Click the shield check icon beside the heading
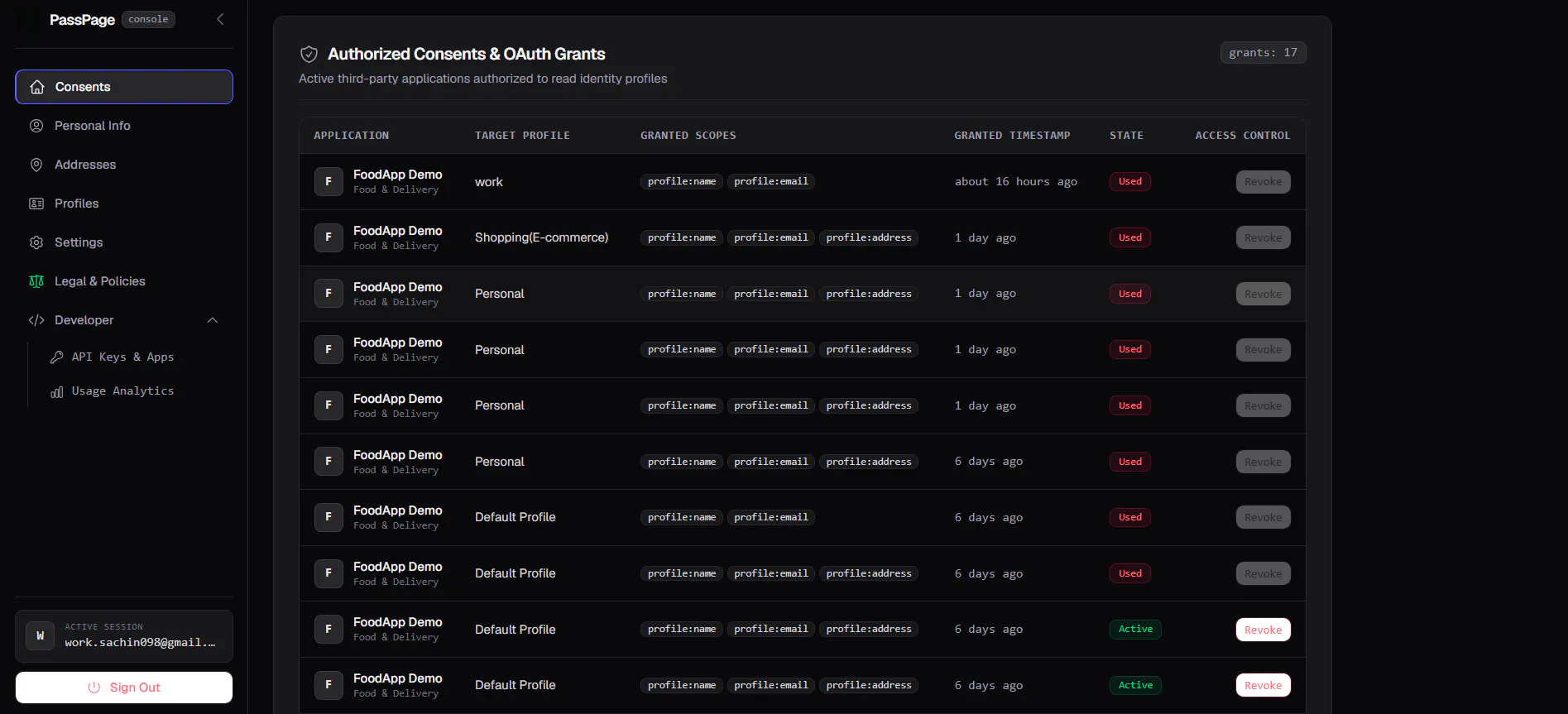1568x714 pixels. [x=309, y=55]
